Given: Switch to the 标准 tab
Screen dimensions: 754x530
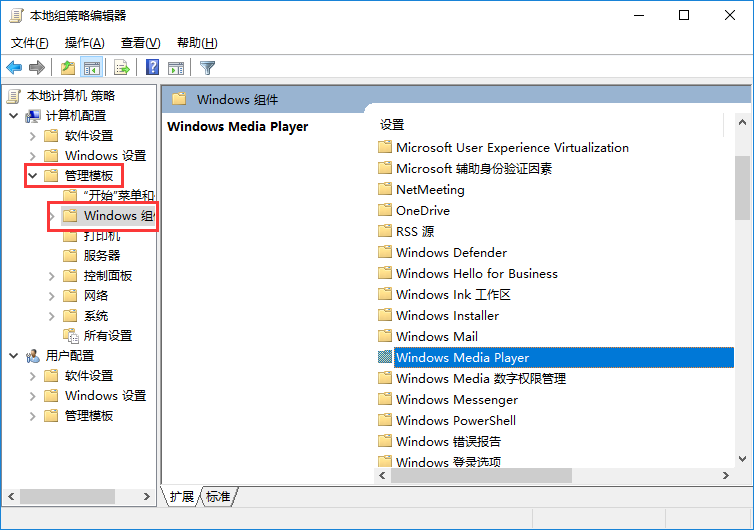Looking at the screenshot, I should [217, 497].
